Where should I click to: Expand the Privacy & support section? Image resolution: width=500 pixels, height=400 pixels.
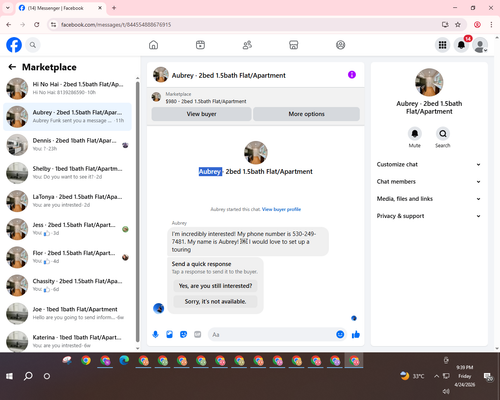tap(429, 216)
